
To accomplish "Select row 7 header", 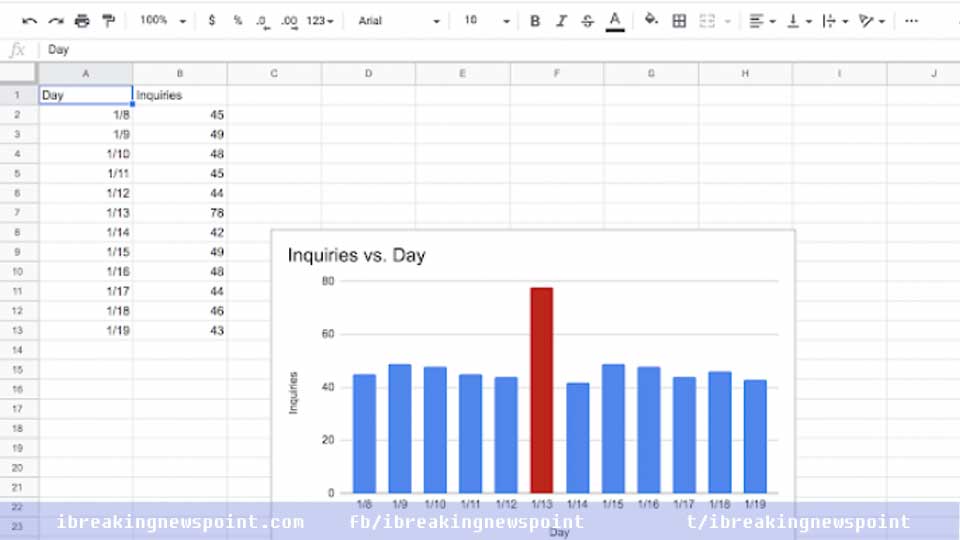I will pos(18,213).
